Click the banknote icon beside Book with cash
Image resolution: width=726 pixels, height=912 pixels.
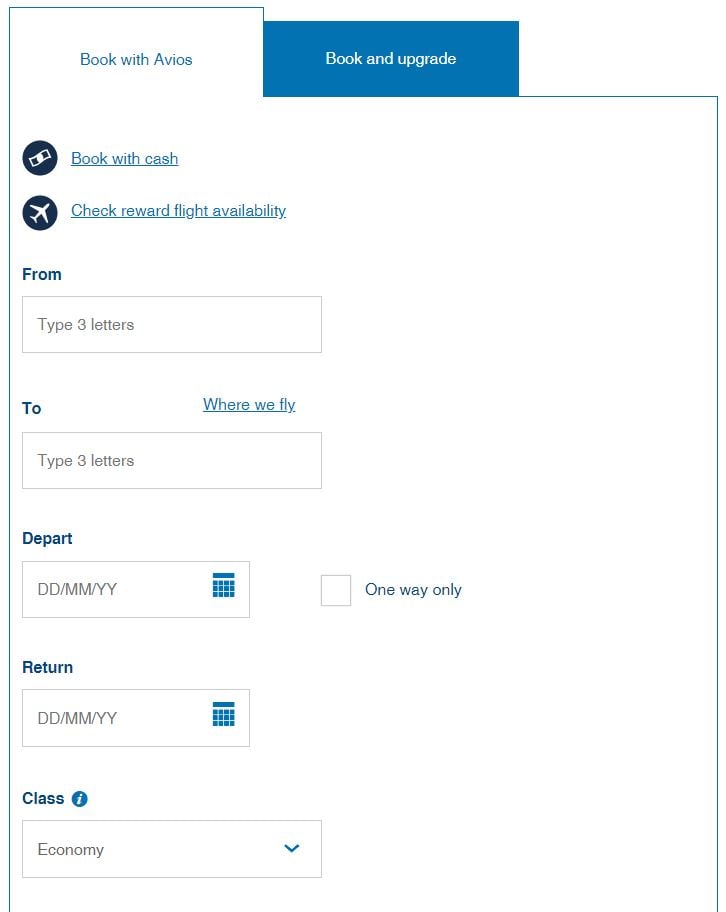click(x=40, y=158)
